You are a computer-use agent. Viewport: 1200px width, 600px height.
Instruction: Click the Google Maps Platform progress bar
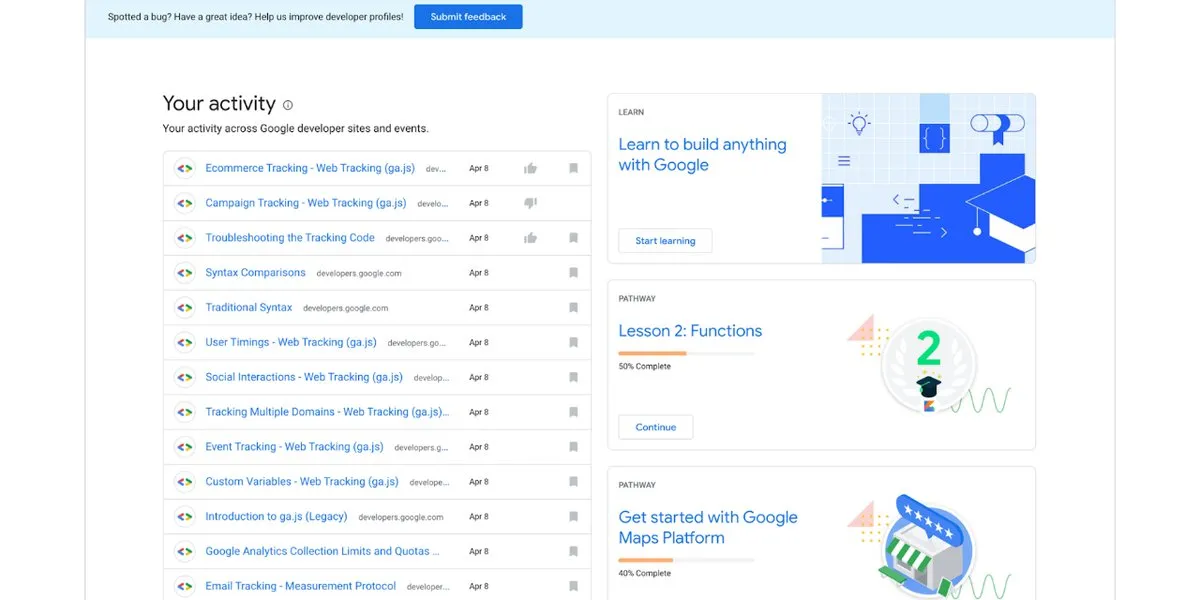point(686,560)
